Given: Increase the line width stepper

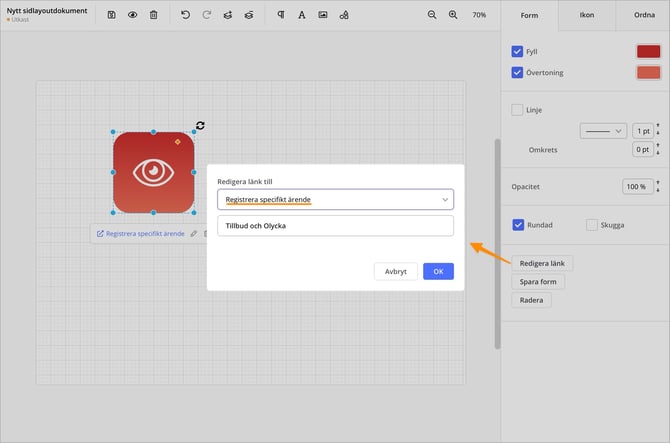Looking at the screenshot, I should point(658,127).
